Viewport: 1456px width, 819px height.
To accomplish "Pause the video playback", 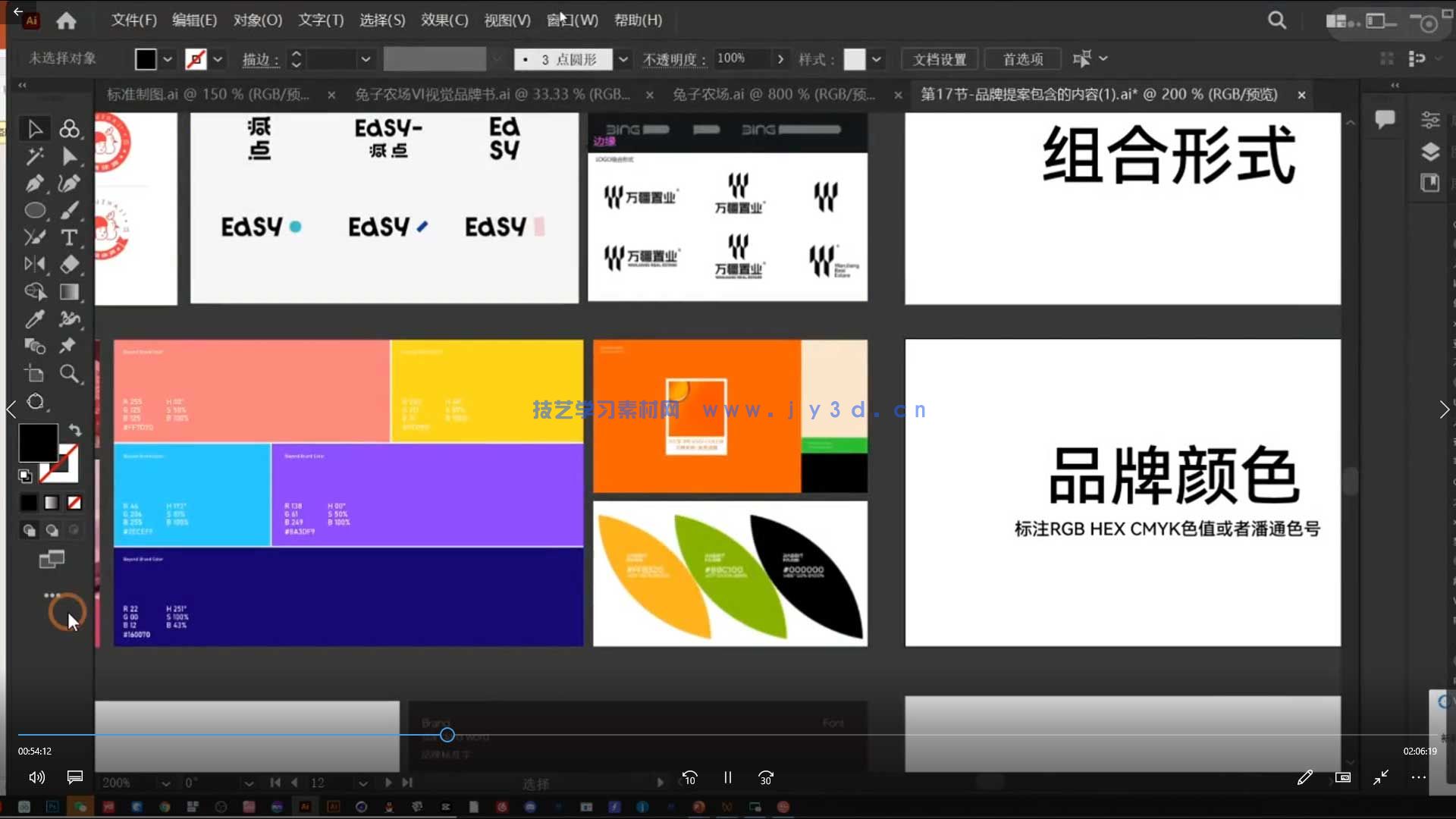I will [727, 777].
